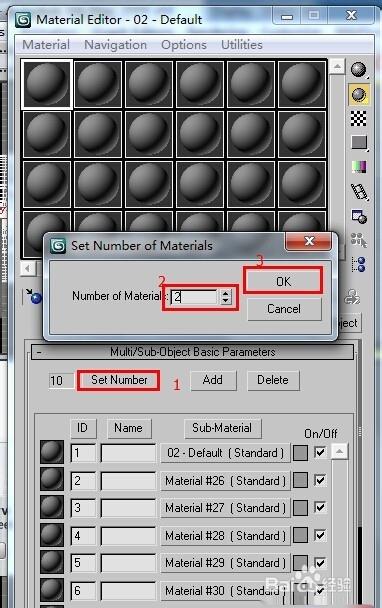
Task: Toggle the checkered Background icon
Action: click(358, 119)
